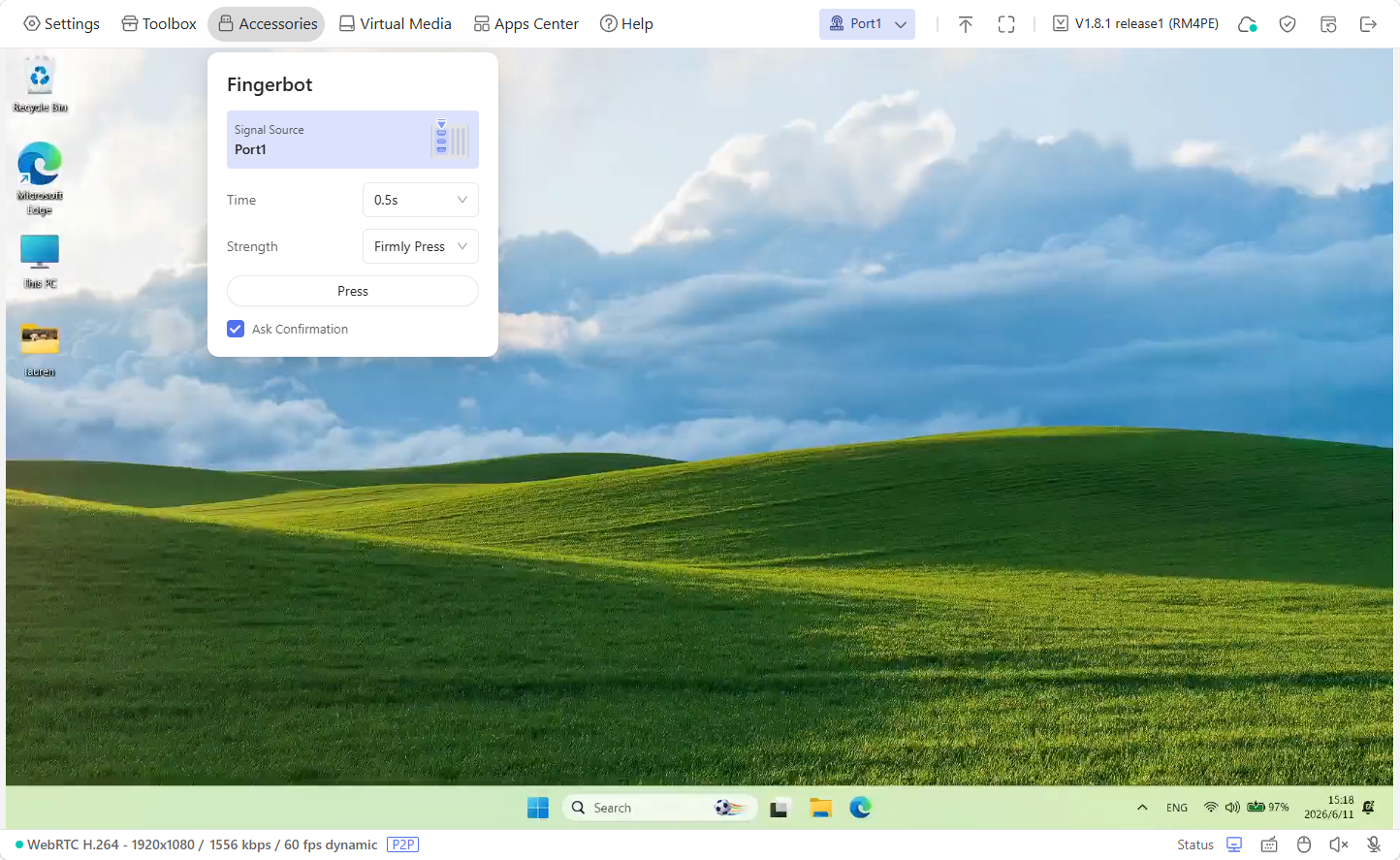Check cloud connection status icon
This screenshot has height=860, width=1400.
(1248, 24)
